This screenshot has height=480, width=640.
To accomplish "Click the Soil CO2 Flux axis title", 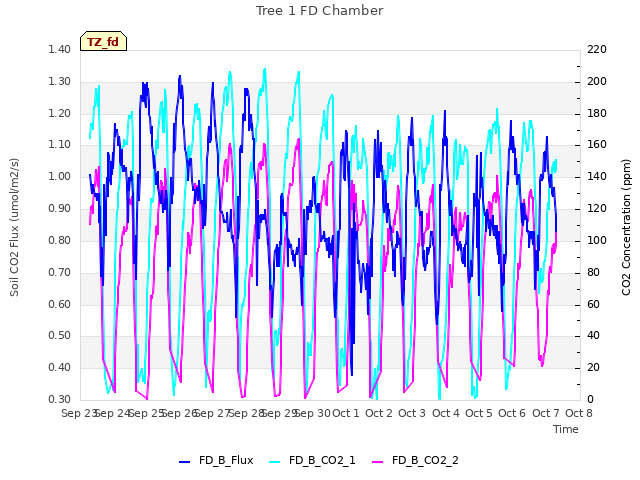I will coord(14,227).
